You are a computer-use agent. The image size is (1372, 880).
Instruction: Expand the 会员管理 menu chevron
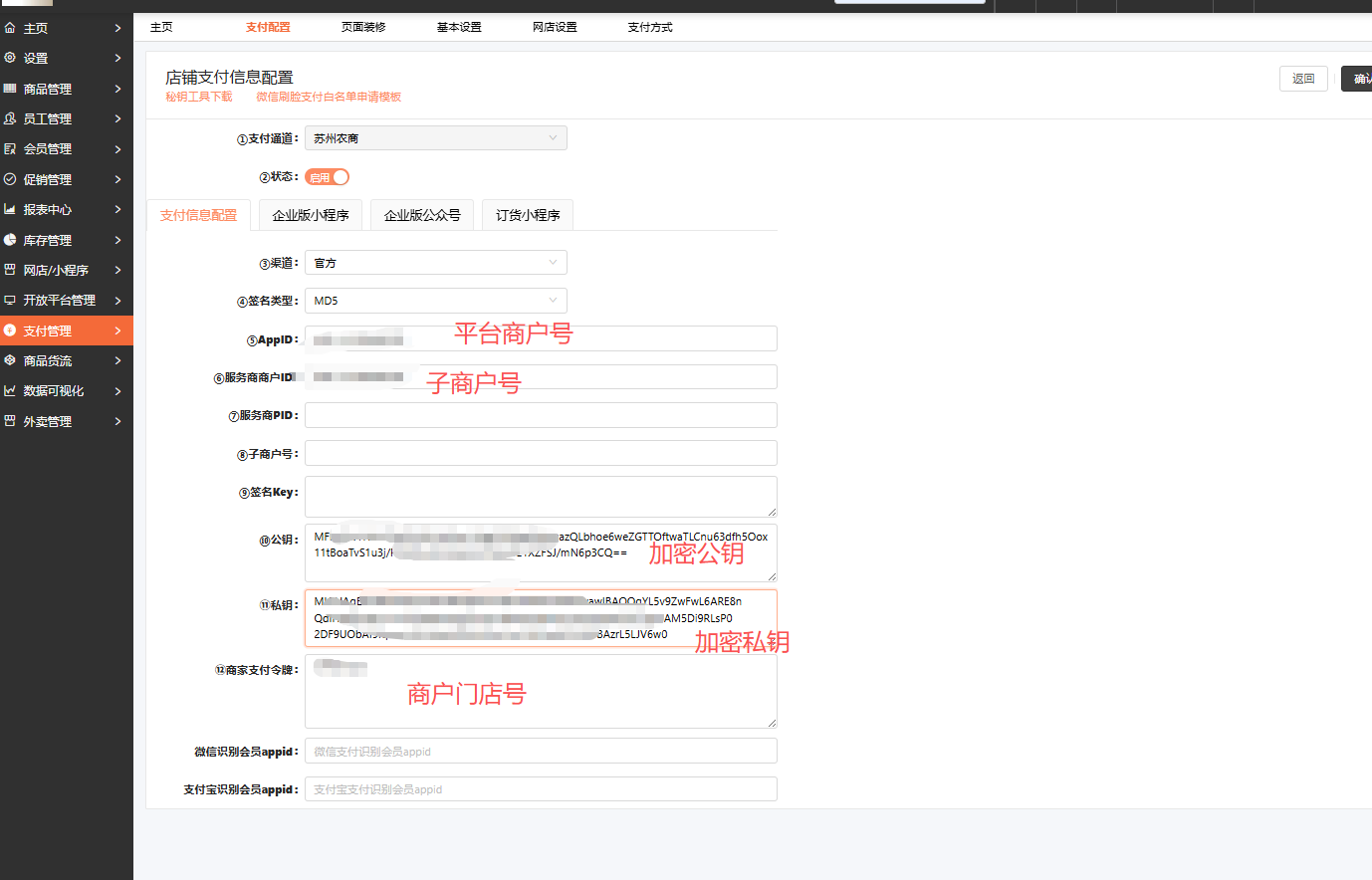coord(117,148)
